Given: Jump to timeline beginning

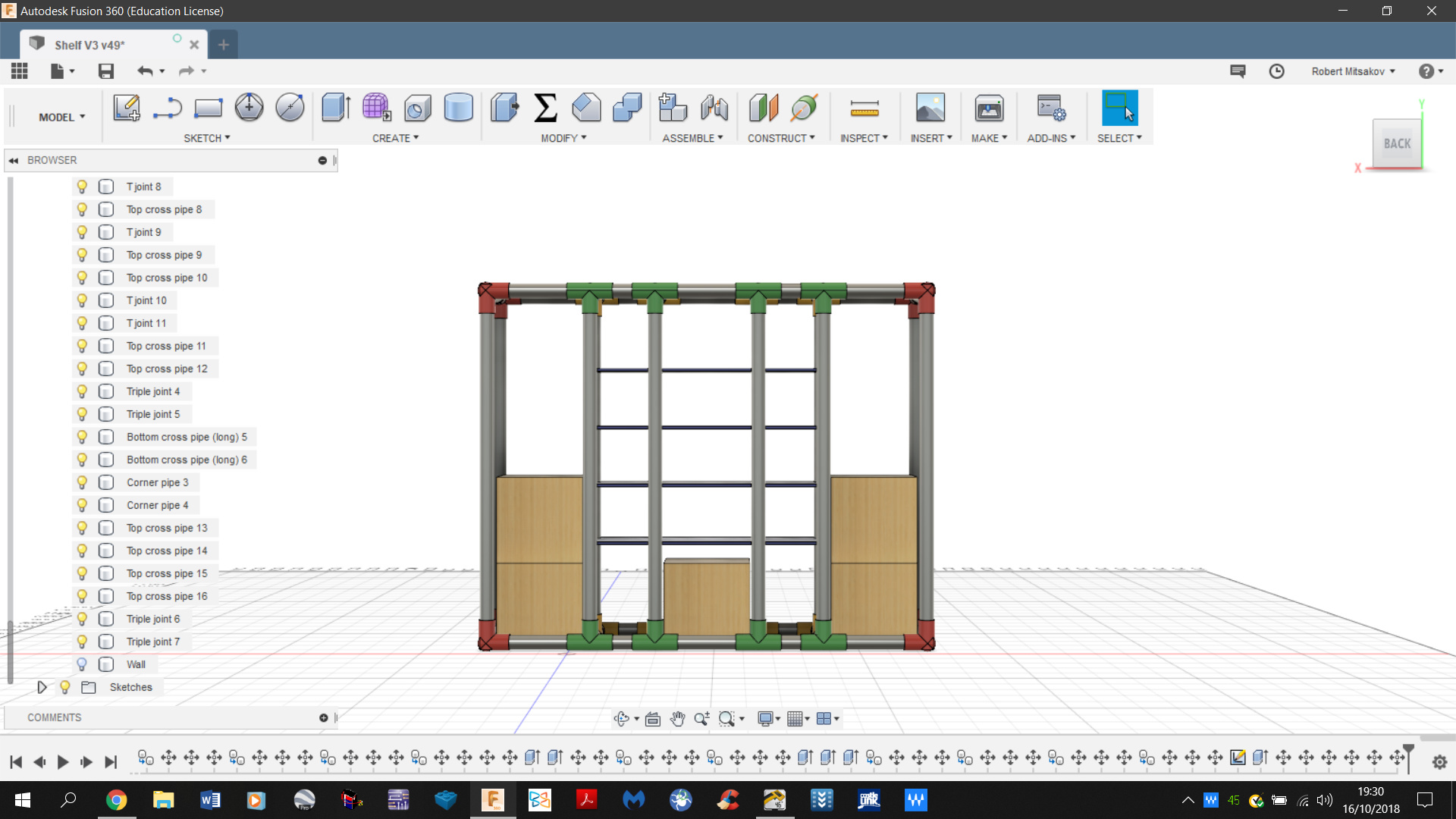Looking at the screenshot, I should click(x=16, y=761).
